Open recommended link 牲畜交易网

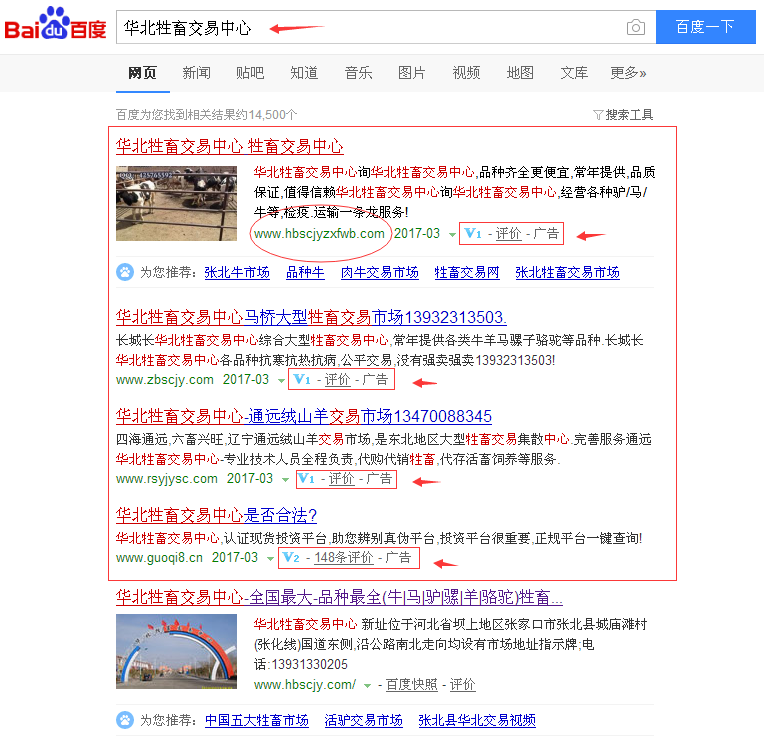tap(467, 272)
